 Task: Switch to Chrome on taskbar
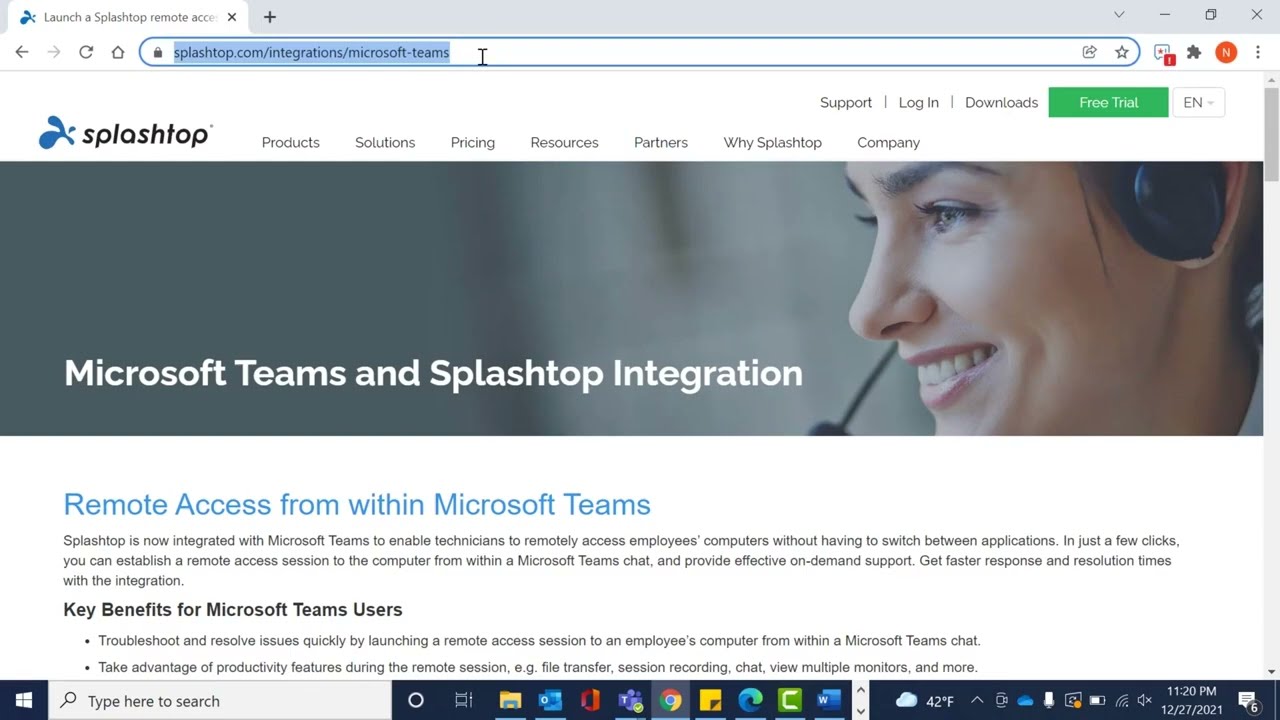[670, 700]
